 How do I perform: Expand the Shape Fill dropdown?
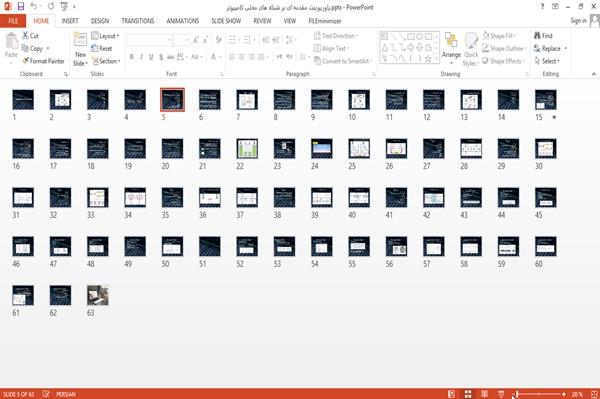[x=499, y=36]
